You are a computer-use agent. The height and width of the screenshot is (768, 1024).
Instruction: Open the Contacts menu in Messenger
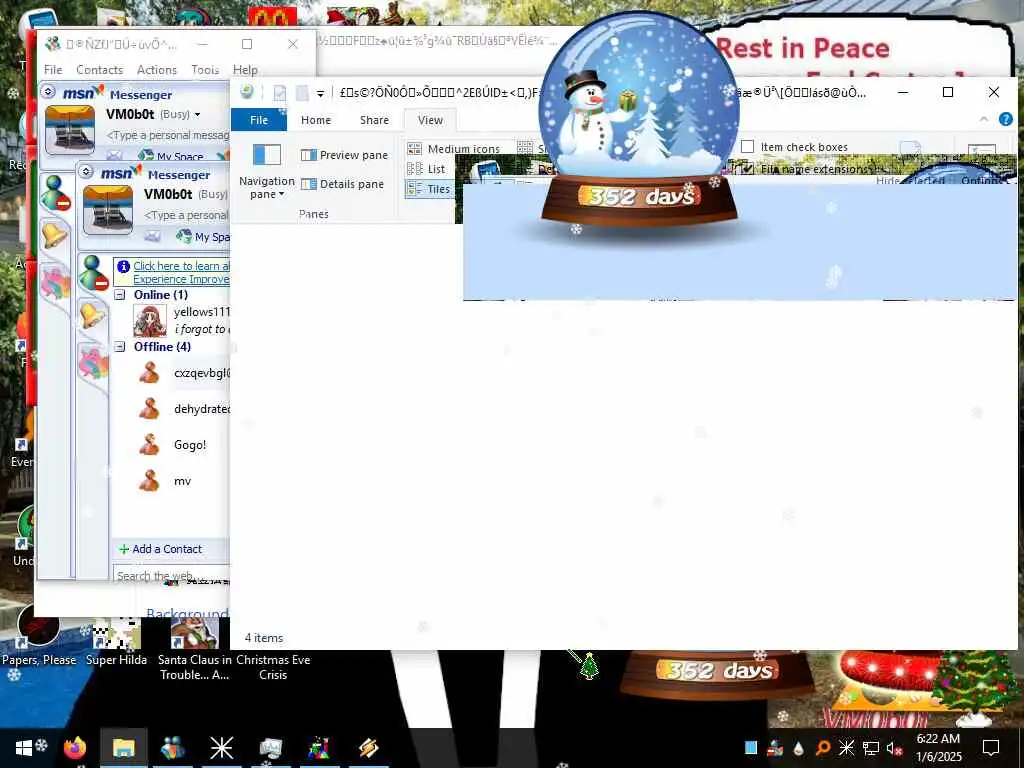(99, 69)
